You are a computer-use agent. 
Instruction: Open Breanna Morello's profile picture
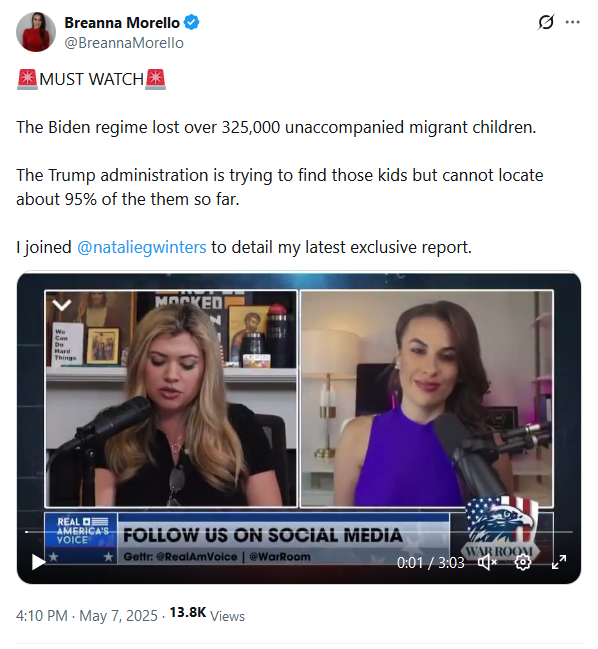[x=36, y=32]
